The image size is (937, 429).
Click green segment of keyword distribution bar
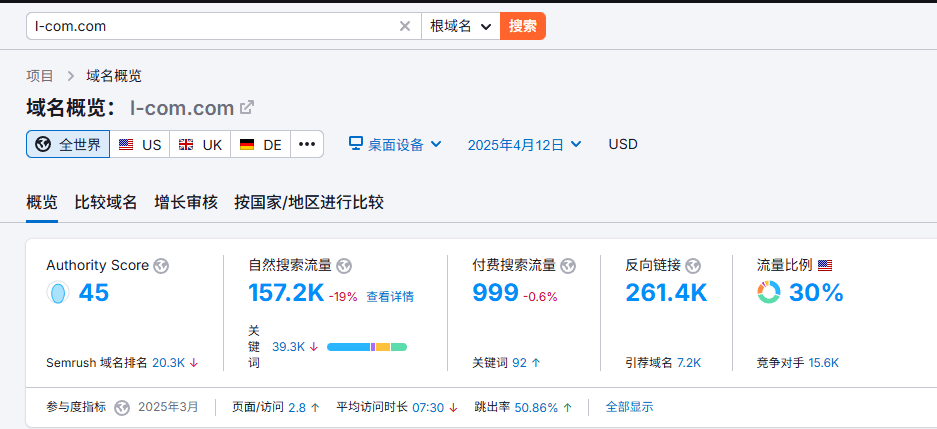pyautogui.click(x=399, y=347)
